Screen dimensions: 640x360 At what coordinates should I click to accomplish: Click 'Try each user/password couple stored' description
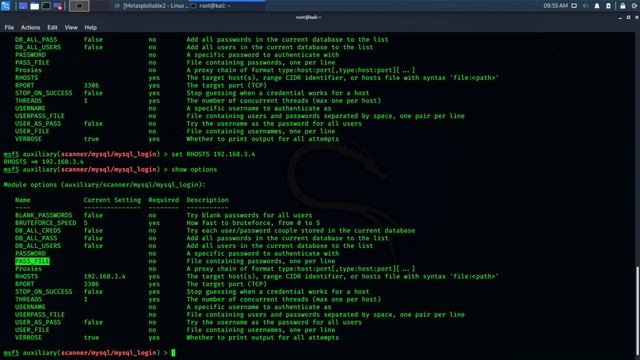click(x=301, y=231)
